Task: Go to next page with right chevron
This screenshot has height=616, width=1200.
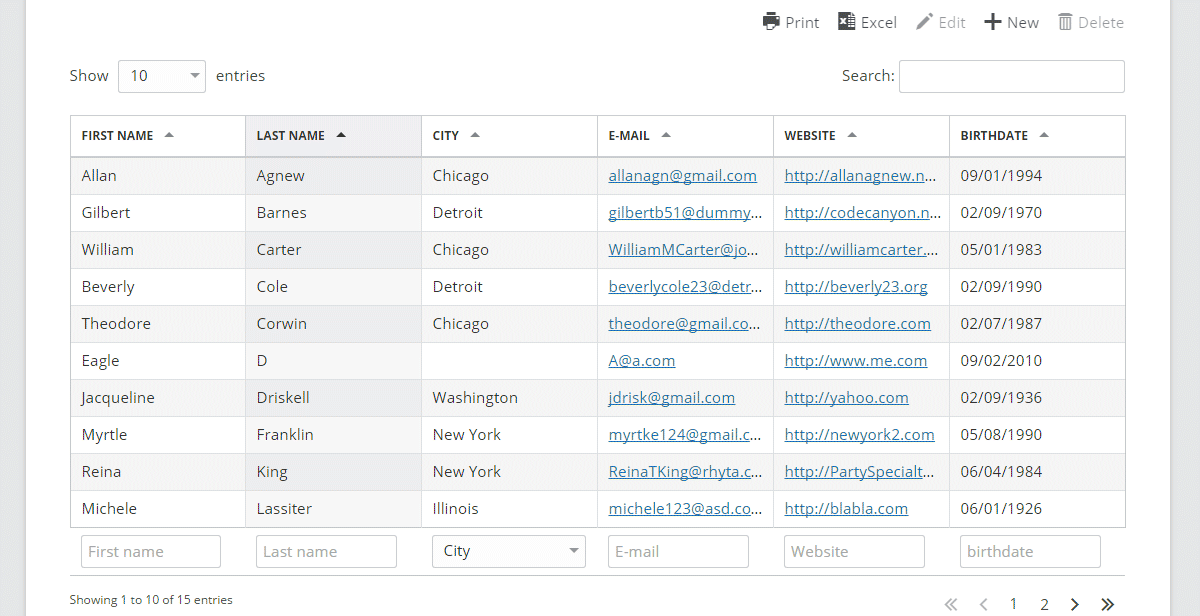Action: tap(1075, 604)
